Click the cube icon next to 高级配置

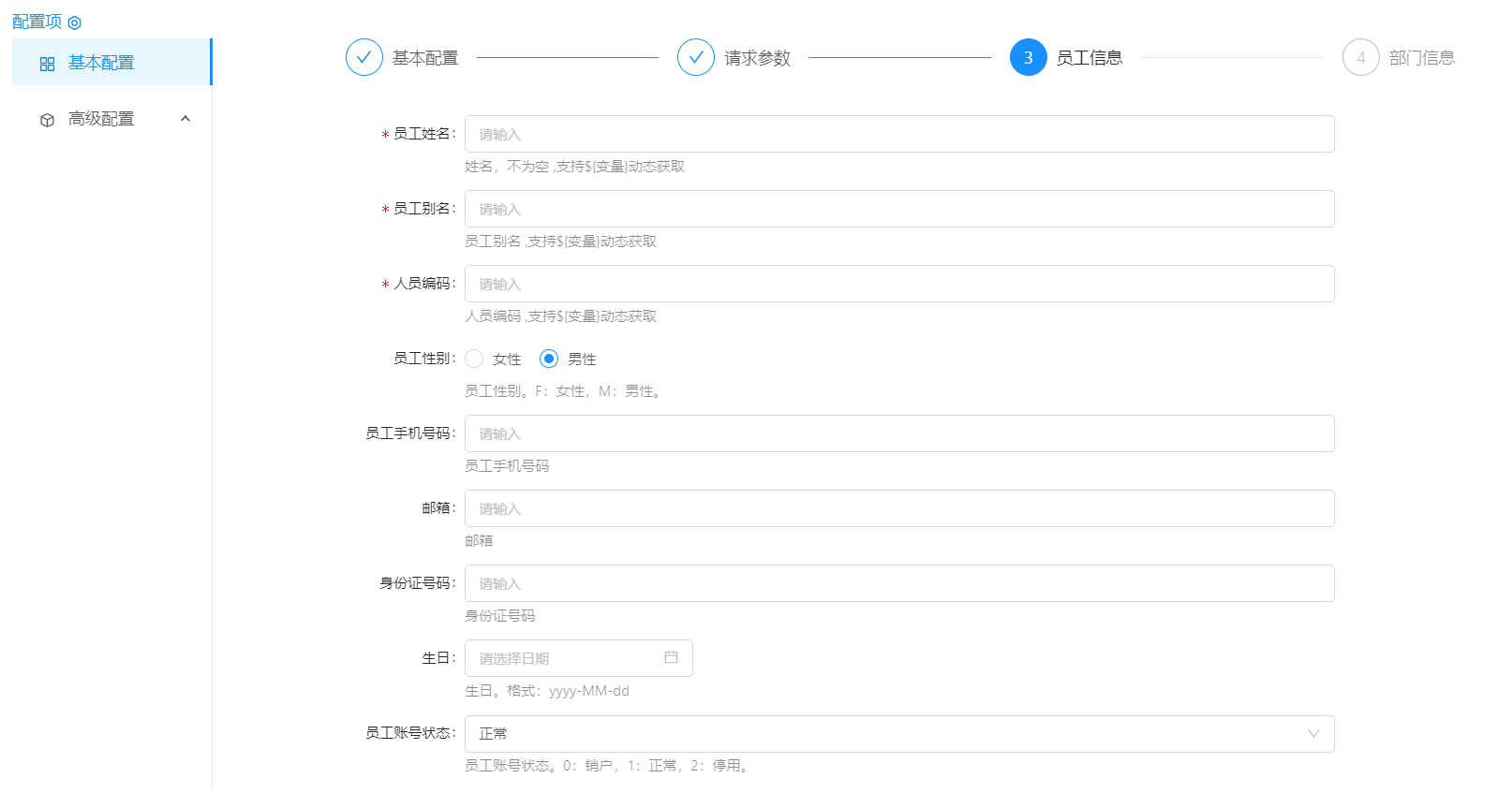(47, 120)
